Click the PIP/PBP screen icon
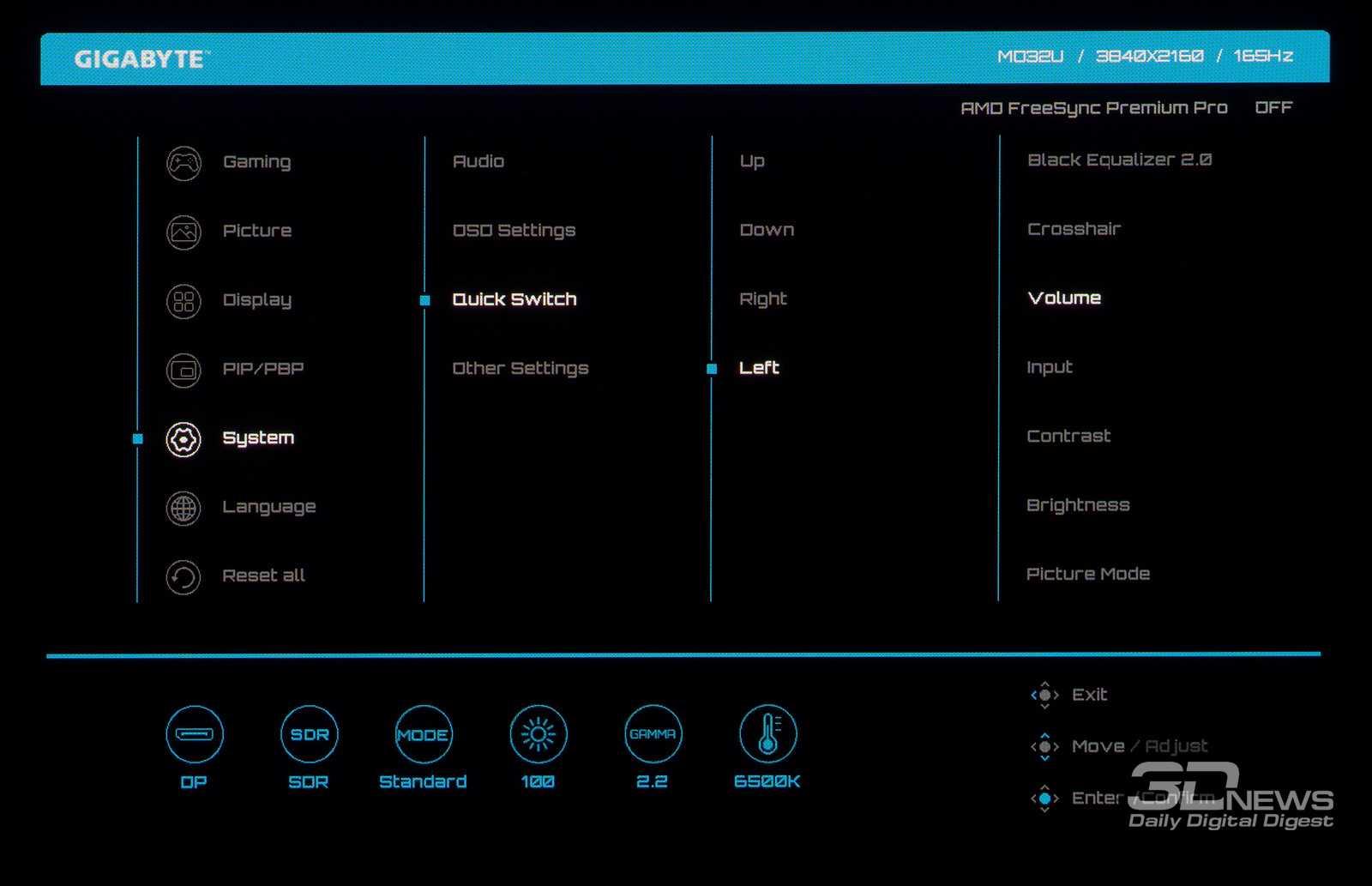This screenshot has height=886, width=1372. click(x=184, y=371)
